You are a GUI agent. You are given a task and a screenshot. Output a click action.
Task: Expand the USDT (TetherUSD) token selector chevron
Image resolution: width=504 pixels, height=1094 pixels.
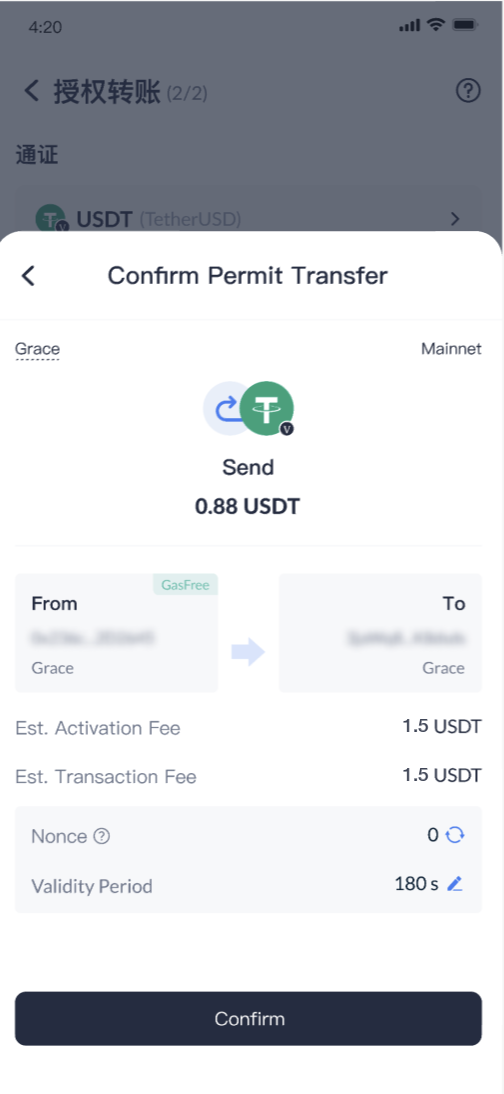click(455, 219)
